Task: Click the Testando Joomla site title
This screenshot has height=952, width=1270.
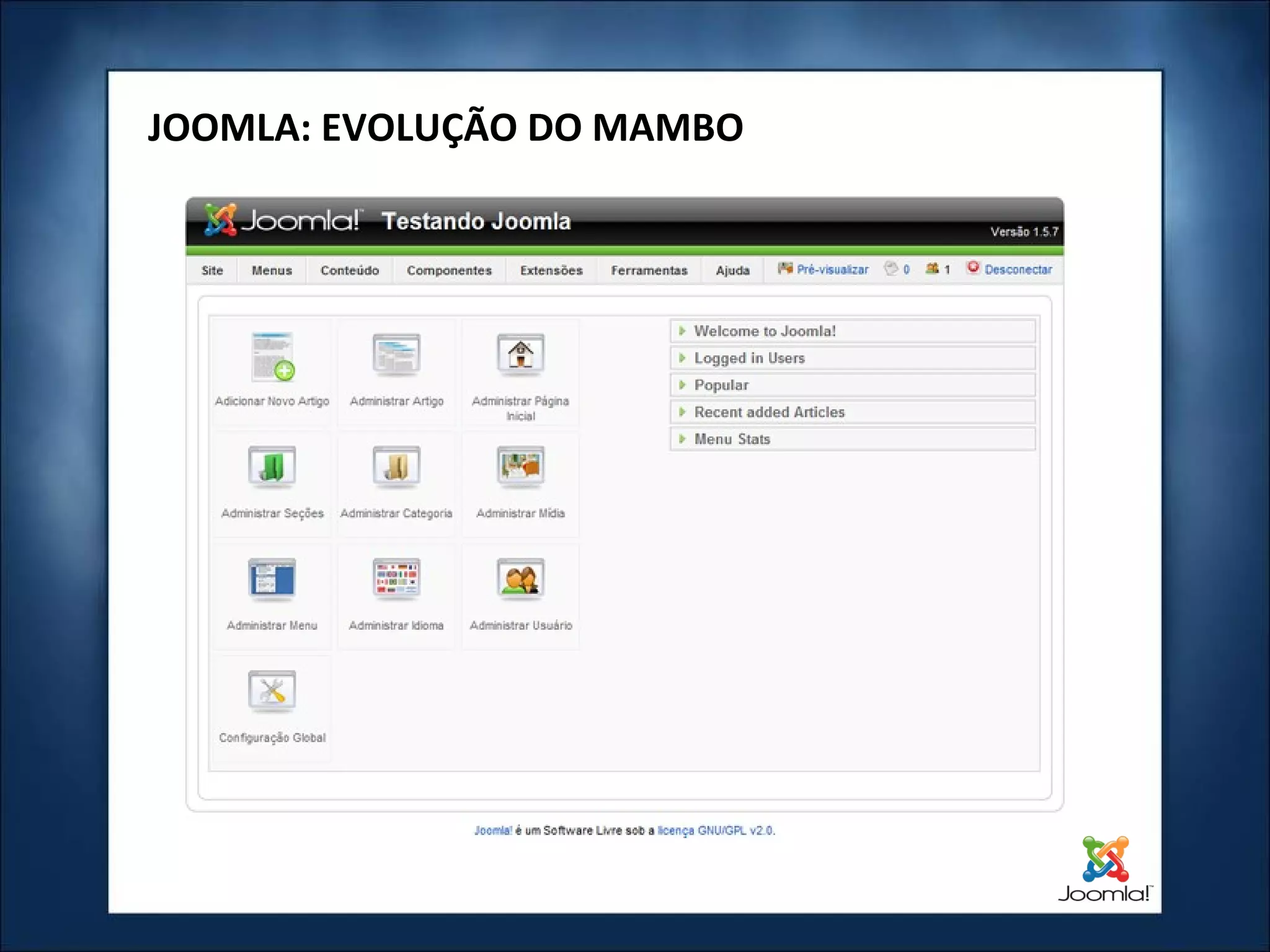Action: 476,221
